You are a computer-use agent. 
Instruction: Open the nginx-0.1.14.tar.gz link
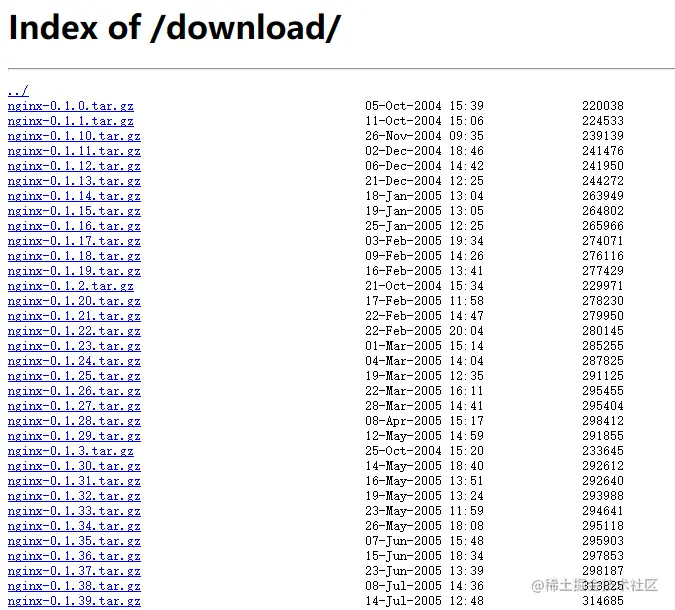[x=74, y=196]
